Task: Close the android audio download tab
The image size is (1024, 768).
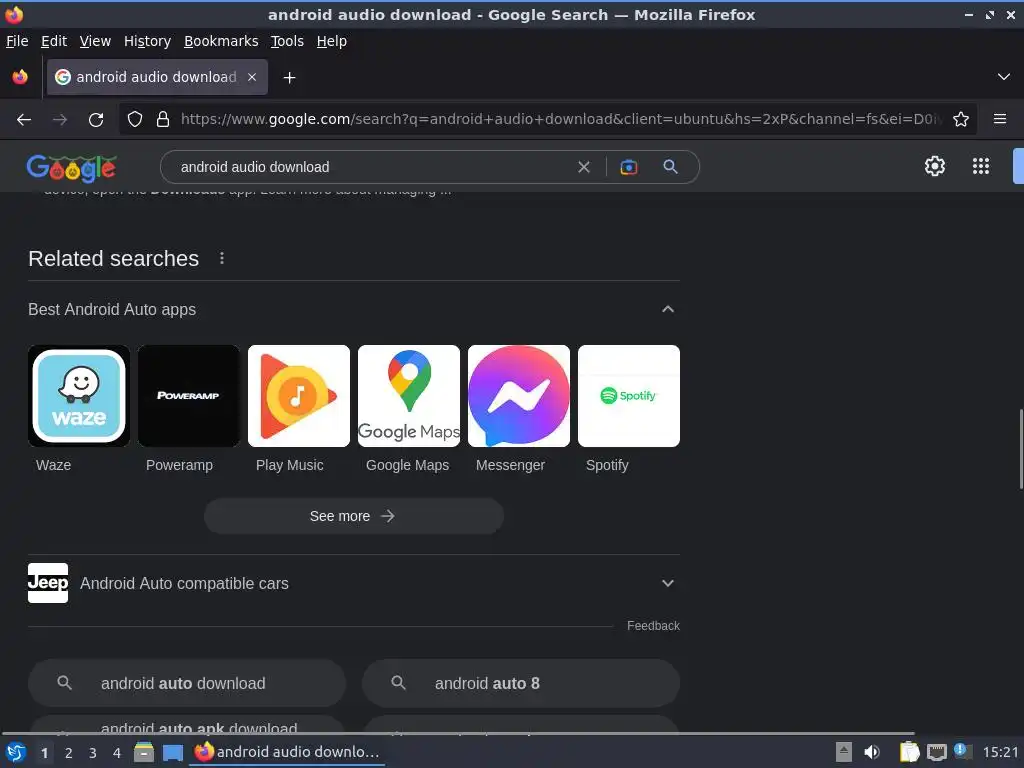Action: click(x=252, y=77)
